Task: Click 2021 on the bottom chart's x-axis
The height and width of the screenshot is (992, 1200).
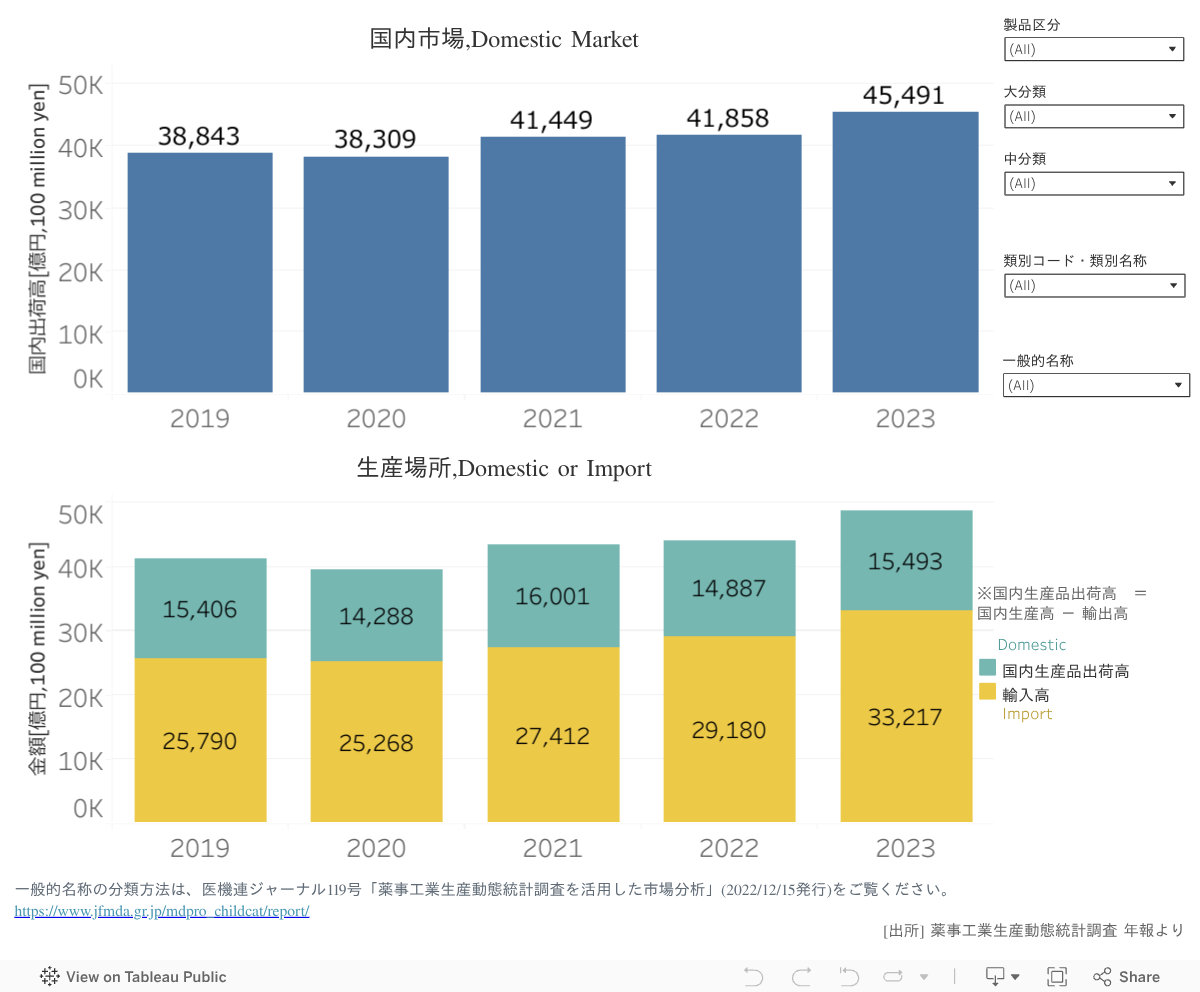Action: coord(553,848)
